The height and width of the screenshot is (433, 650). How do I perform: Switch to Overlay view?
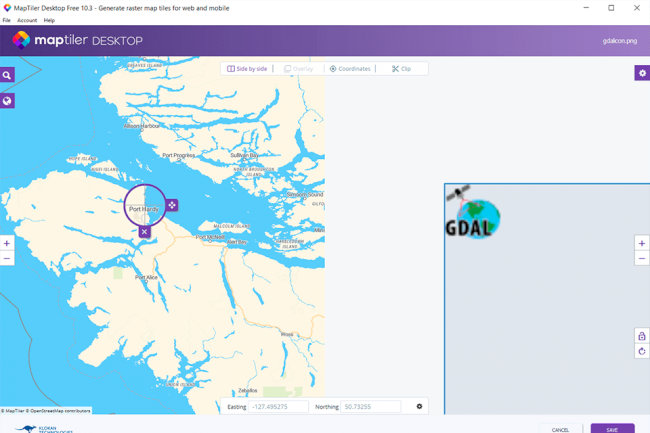pos(298,69)
